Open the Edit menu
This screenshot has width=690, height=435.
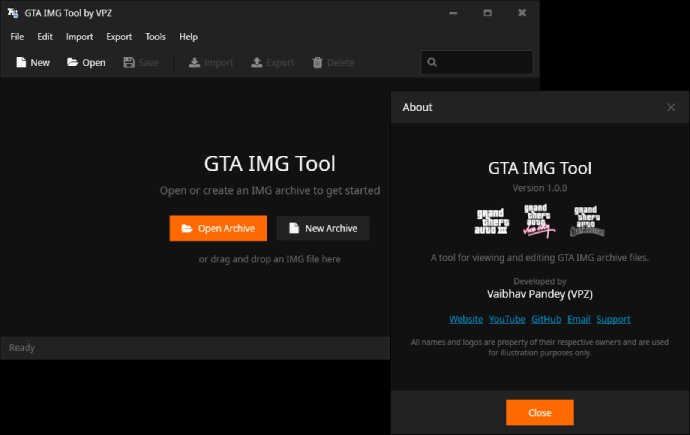coord(45,37)
